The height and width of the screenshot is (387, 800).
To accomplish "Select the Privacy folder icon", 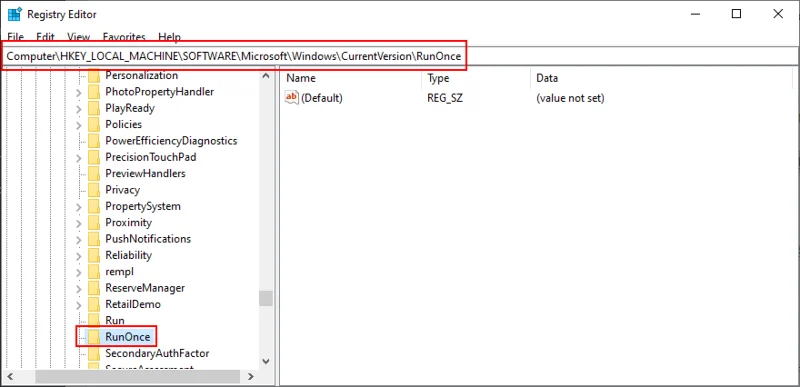I will click(94, 190).
